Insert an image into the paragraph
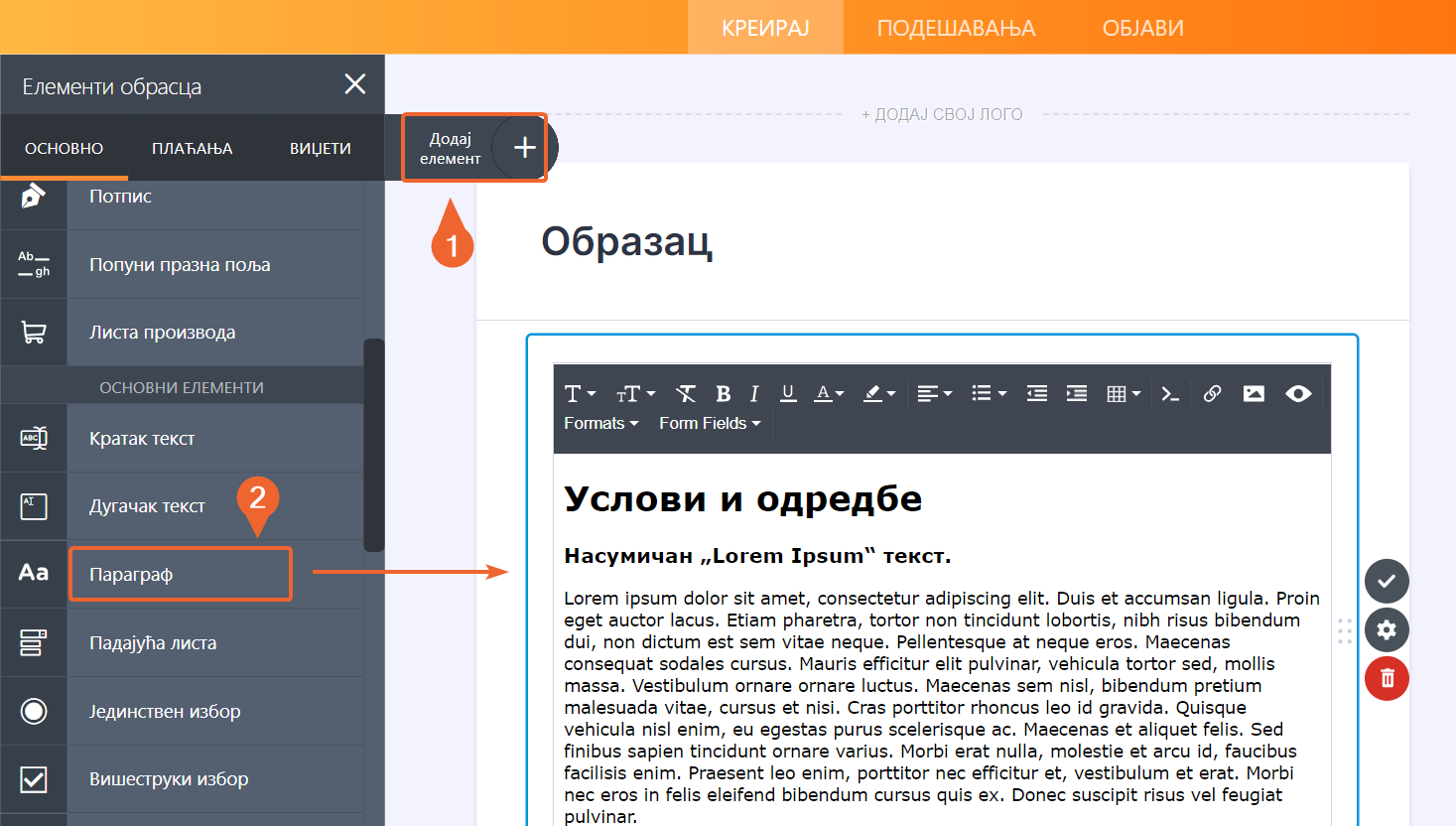 pyautogui.click(x=1254, y=394)
